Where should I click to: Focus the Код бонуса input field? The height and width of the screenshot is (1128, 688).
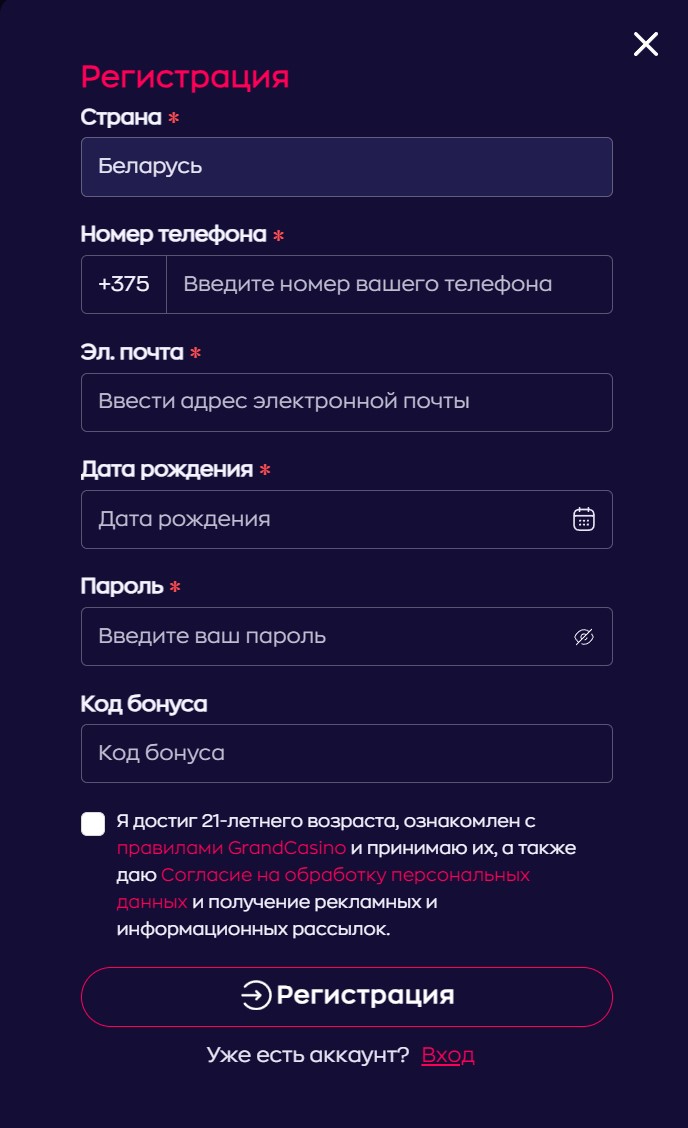(346, 753)
